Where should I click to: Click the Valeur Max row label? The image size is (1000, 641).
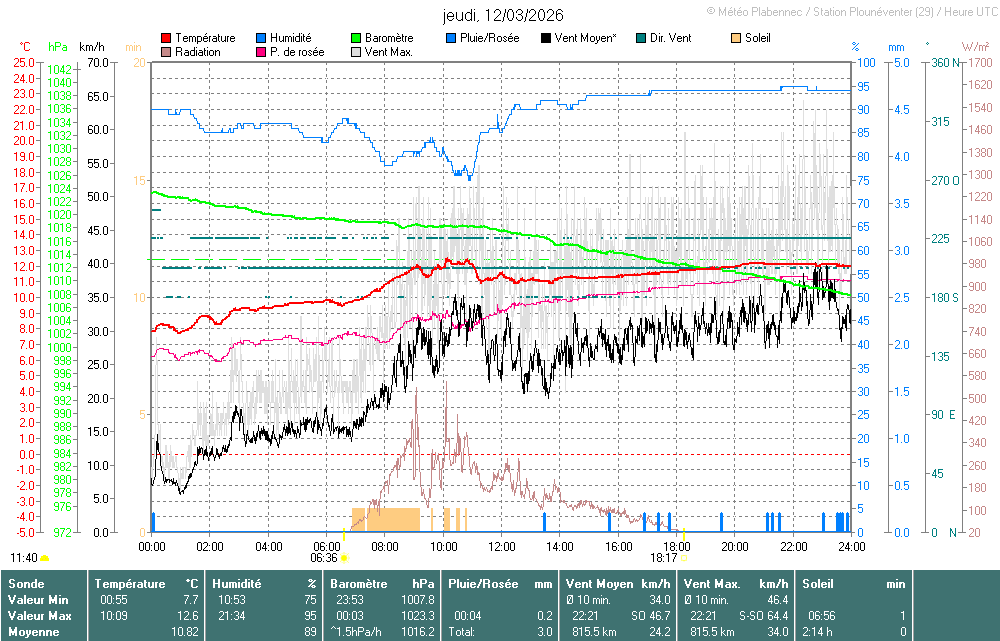coord(37,615)
